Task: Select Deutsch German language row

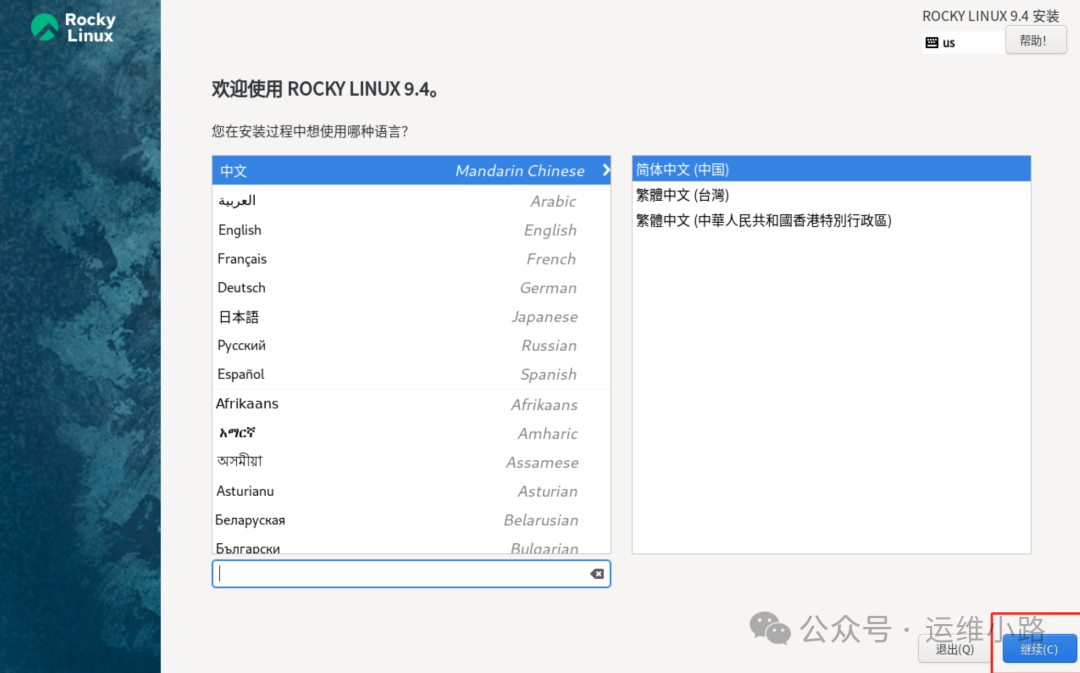Action: (x=411, y=288)
